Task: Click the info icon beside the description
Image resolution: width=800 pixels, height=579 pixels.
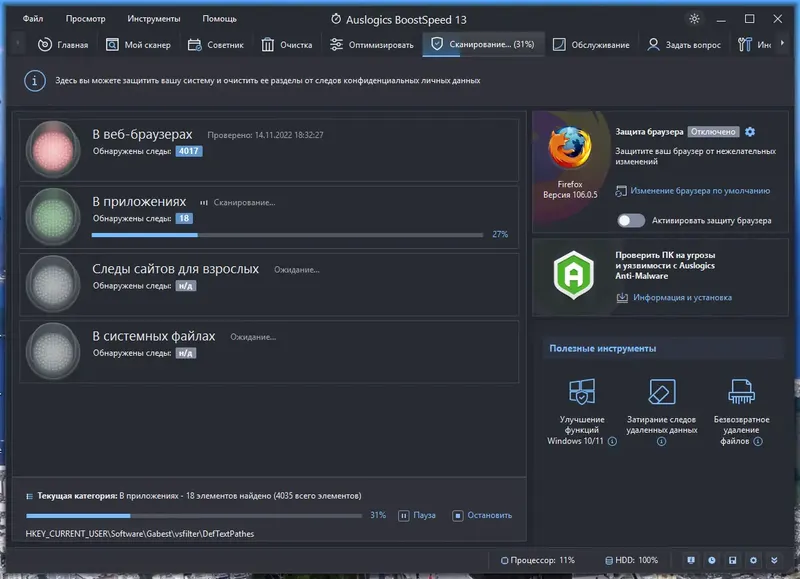Action: (x=35, y=81)
